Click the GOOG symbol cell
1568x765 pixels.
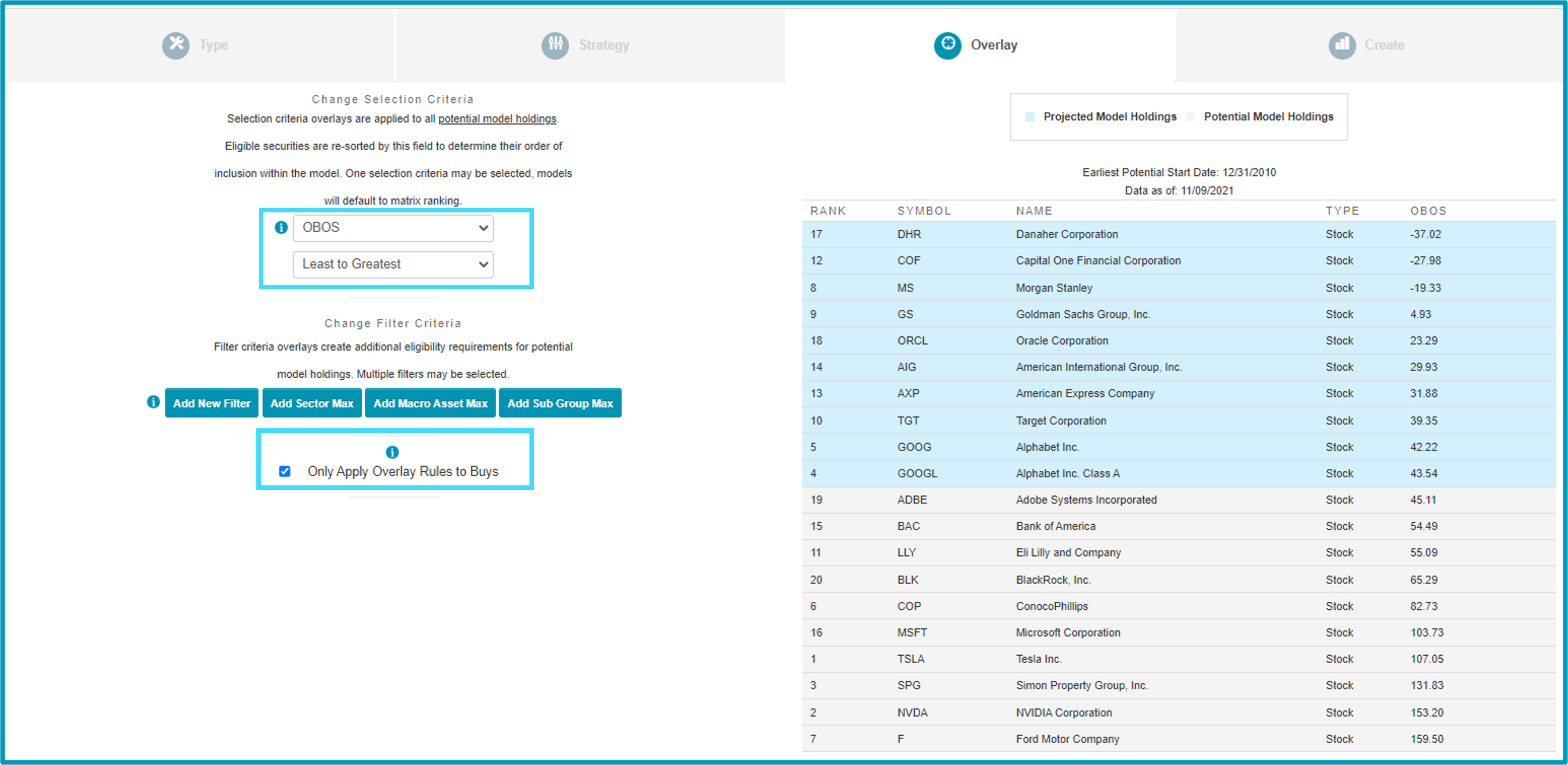(914, 447)
